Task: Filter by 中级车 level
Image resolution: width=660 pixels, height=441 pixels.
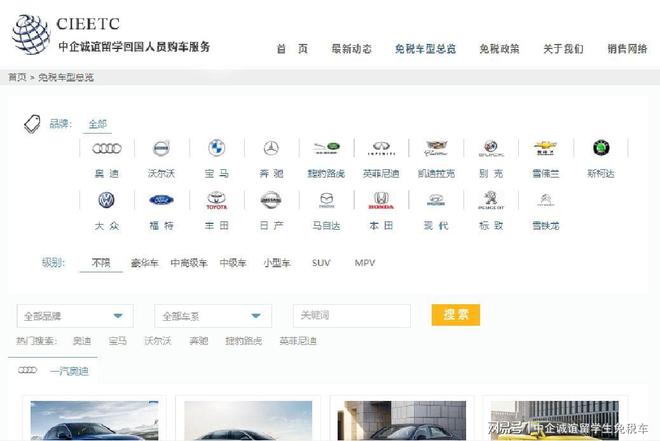Action: pos(233,263)
